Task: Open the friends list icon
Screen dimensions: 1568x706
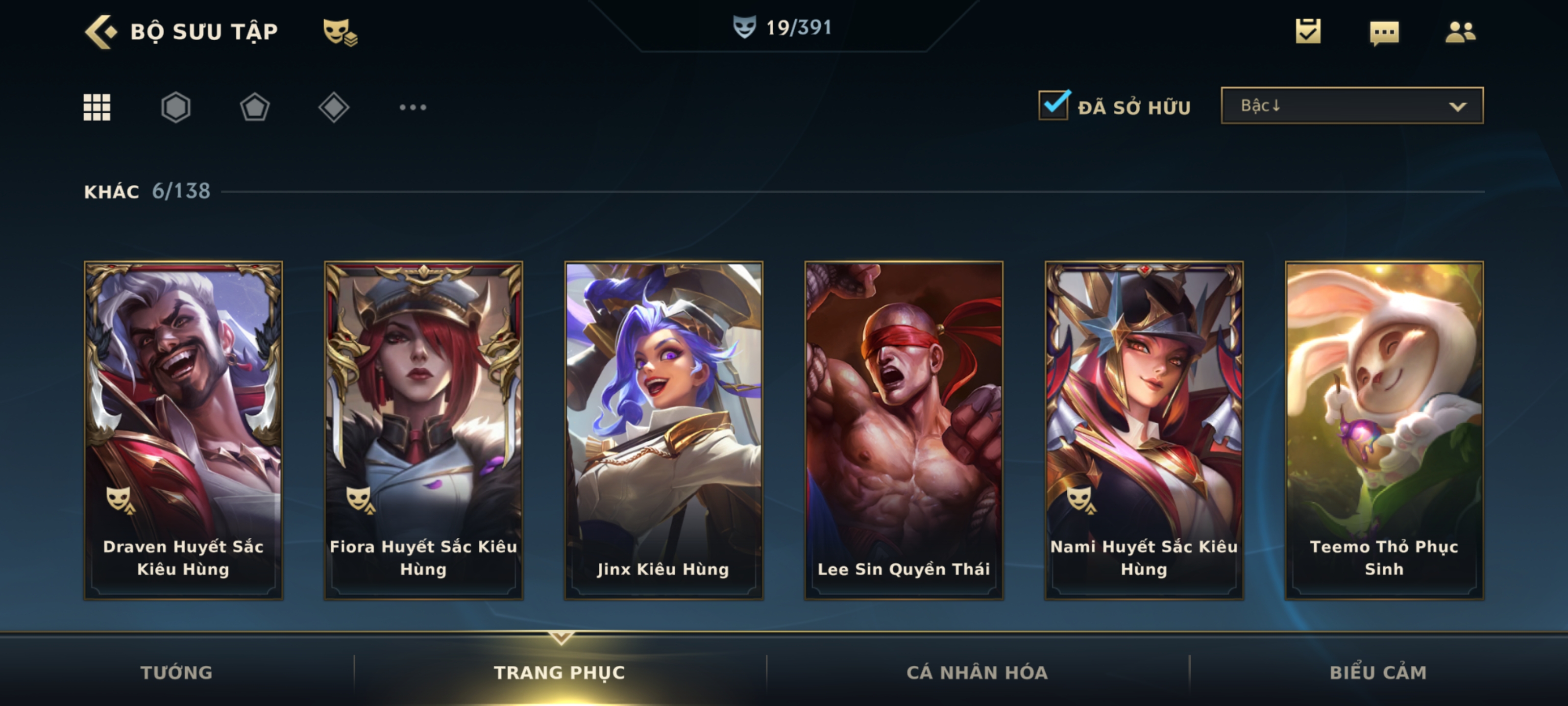Action: point(1460,32)
